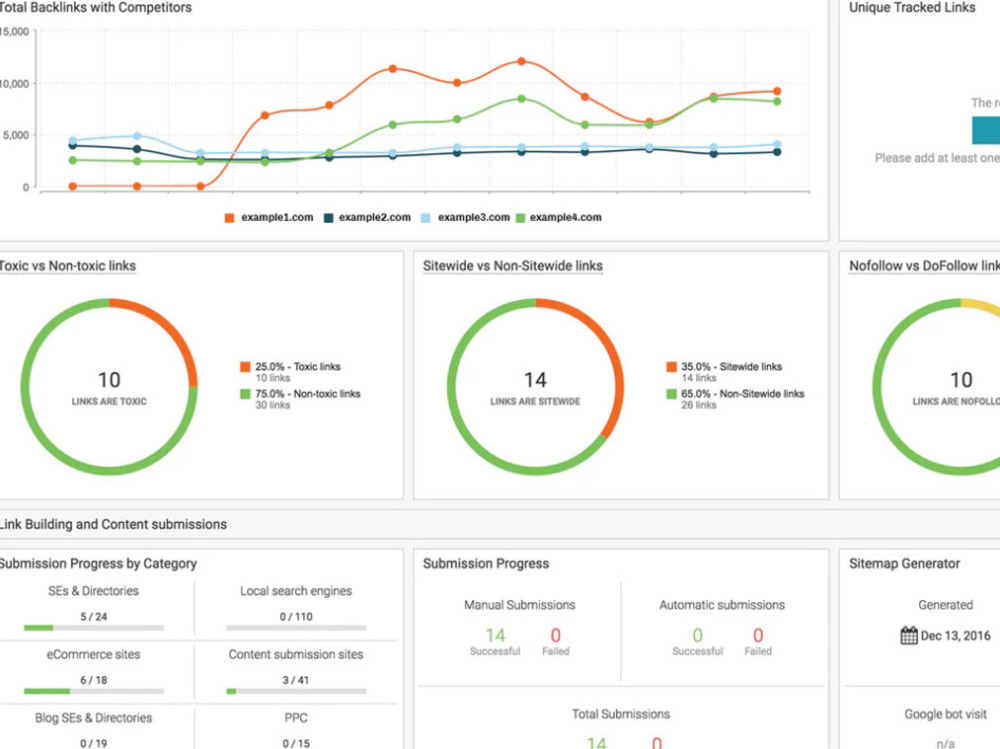Toggle example1.com orange legend swatch
Viewport: 1000px width, 749px height.
coord(230,218)
